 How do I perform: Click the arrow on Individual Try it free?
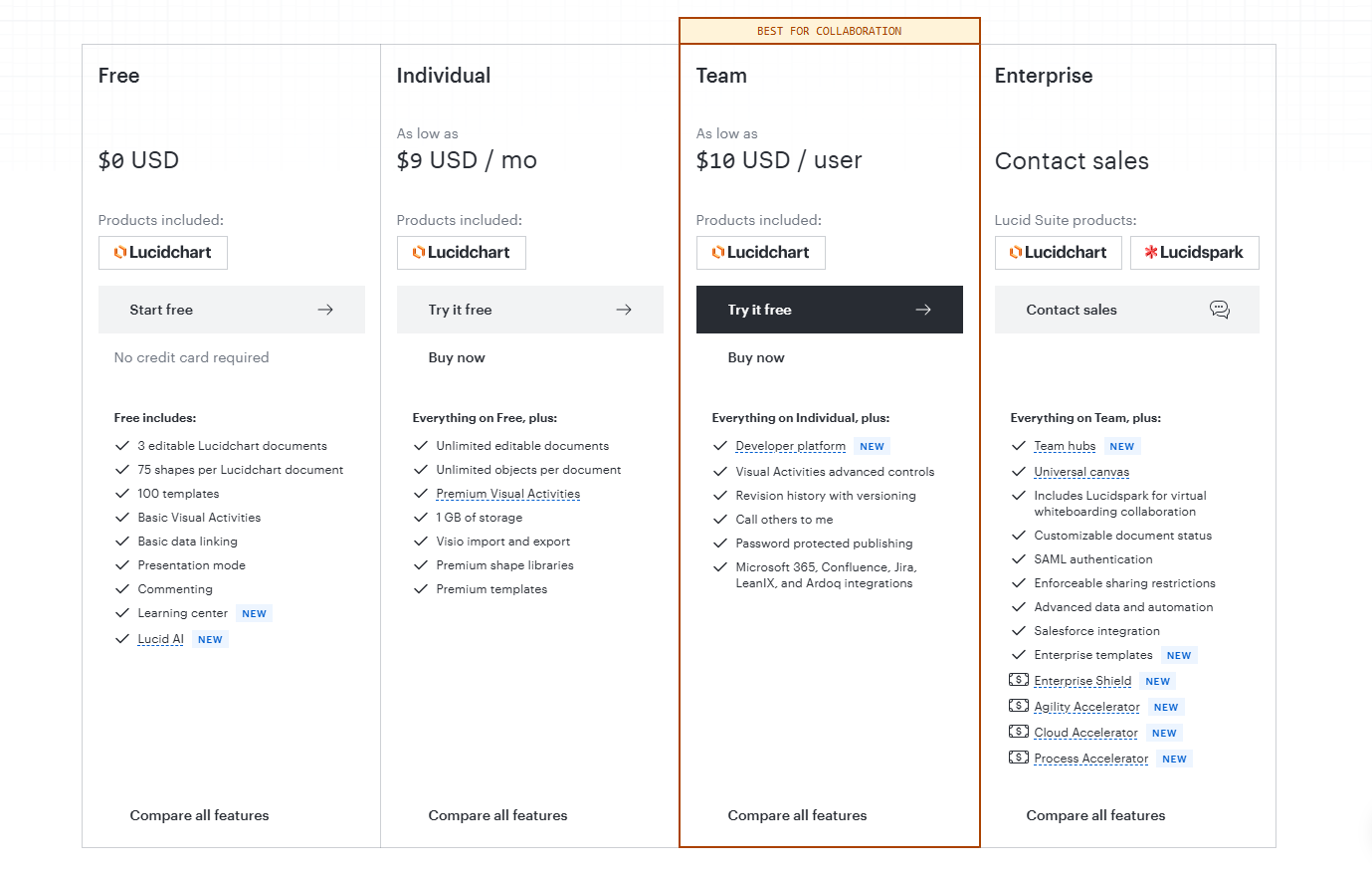tap(624, 310)
